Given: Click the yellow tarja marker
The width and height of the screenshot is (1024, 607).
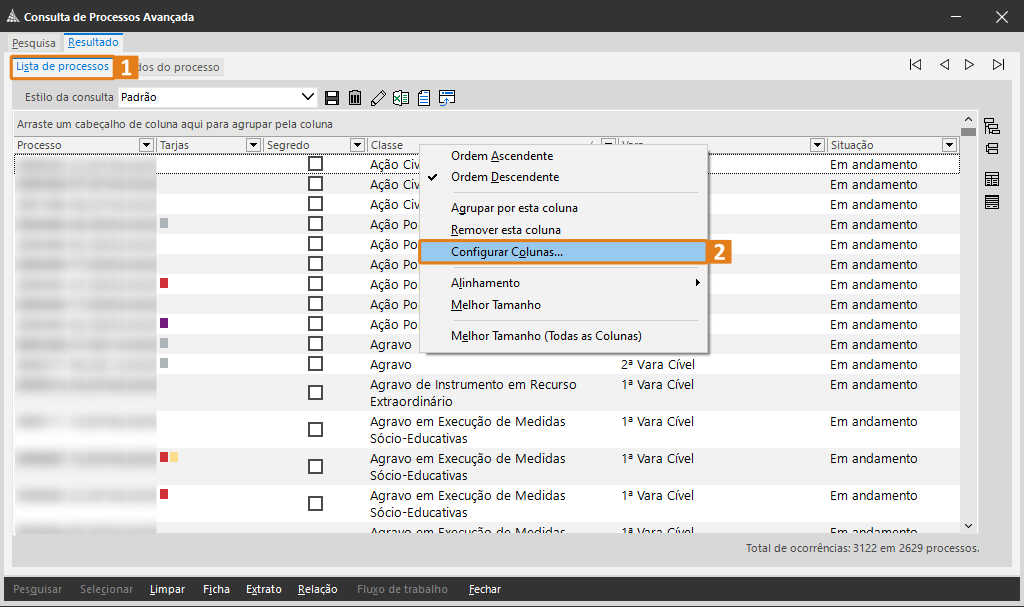Looking at the screenshot, I should point(174,457).
